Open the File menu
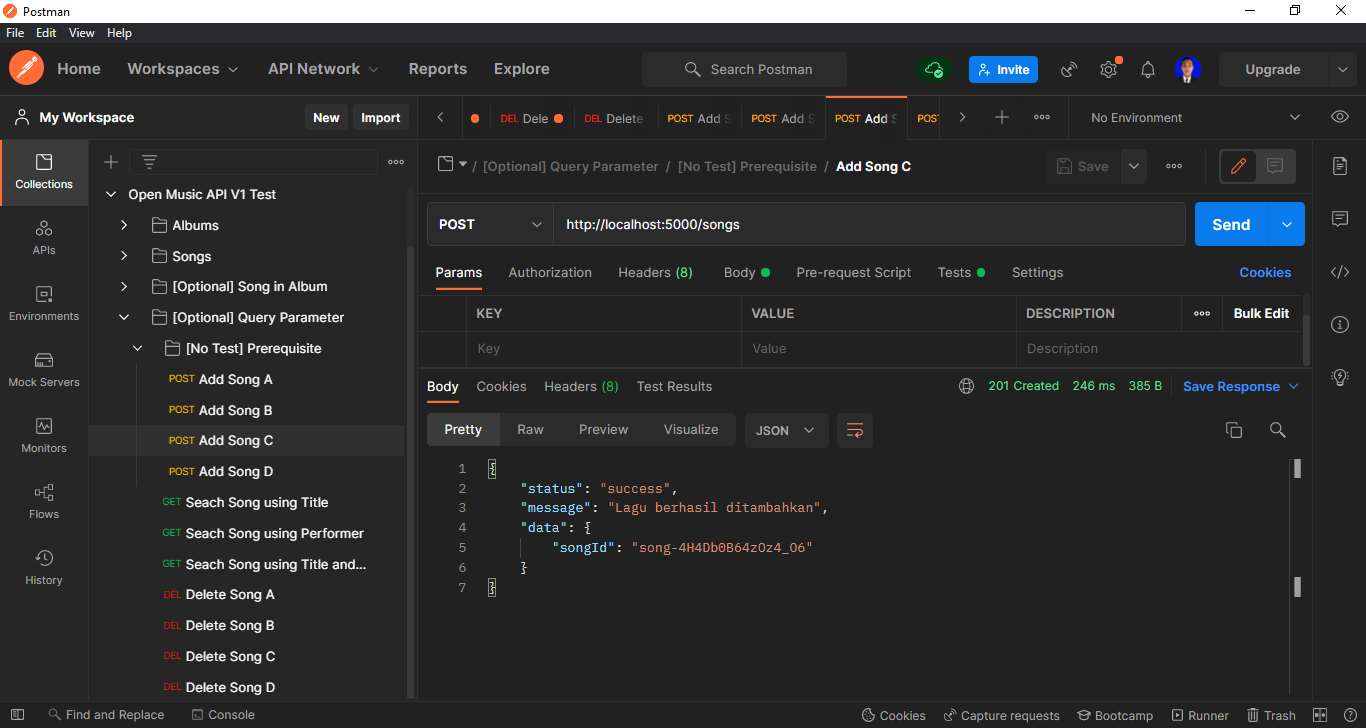1366x728 pixels. point(15,33)
